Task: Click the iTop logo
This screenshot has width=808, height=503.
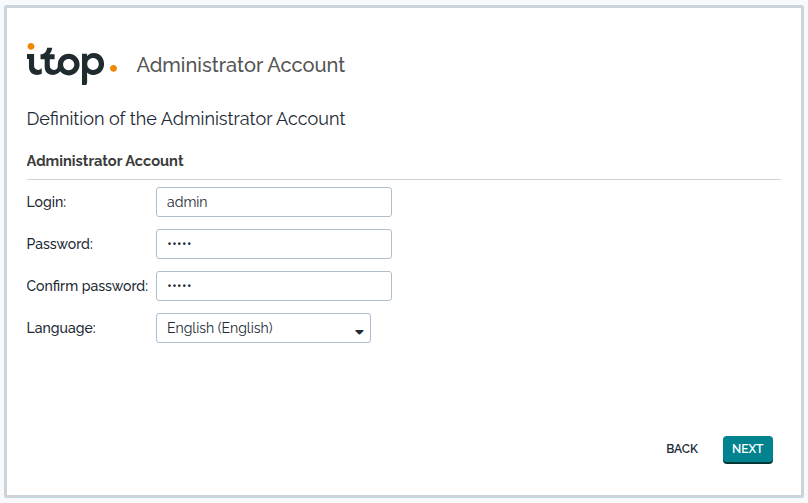Action: pos(72,64)
